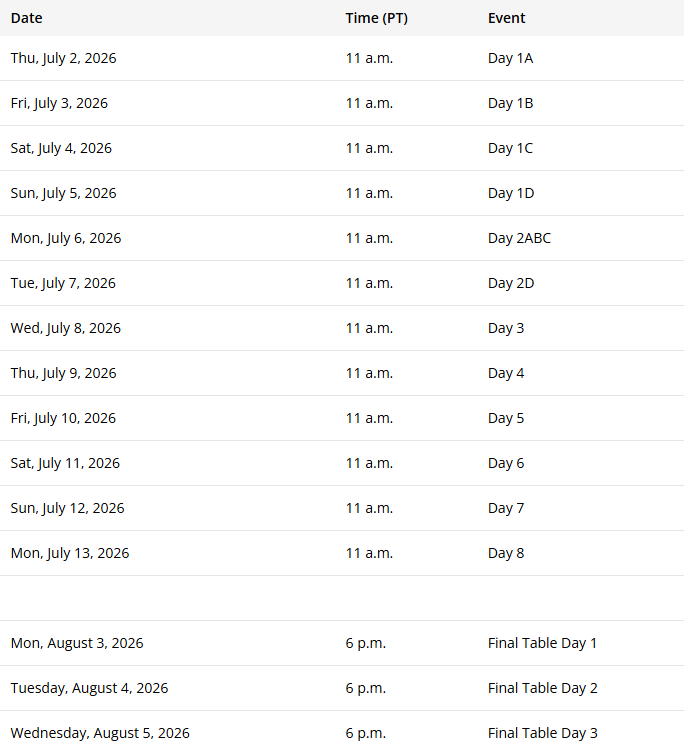Screen dimensions: 684x755
Task: Select the Wed, July 8, 2026 date
Action: 65,328
